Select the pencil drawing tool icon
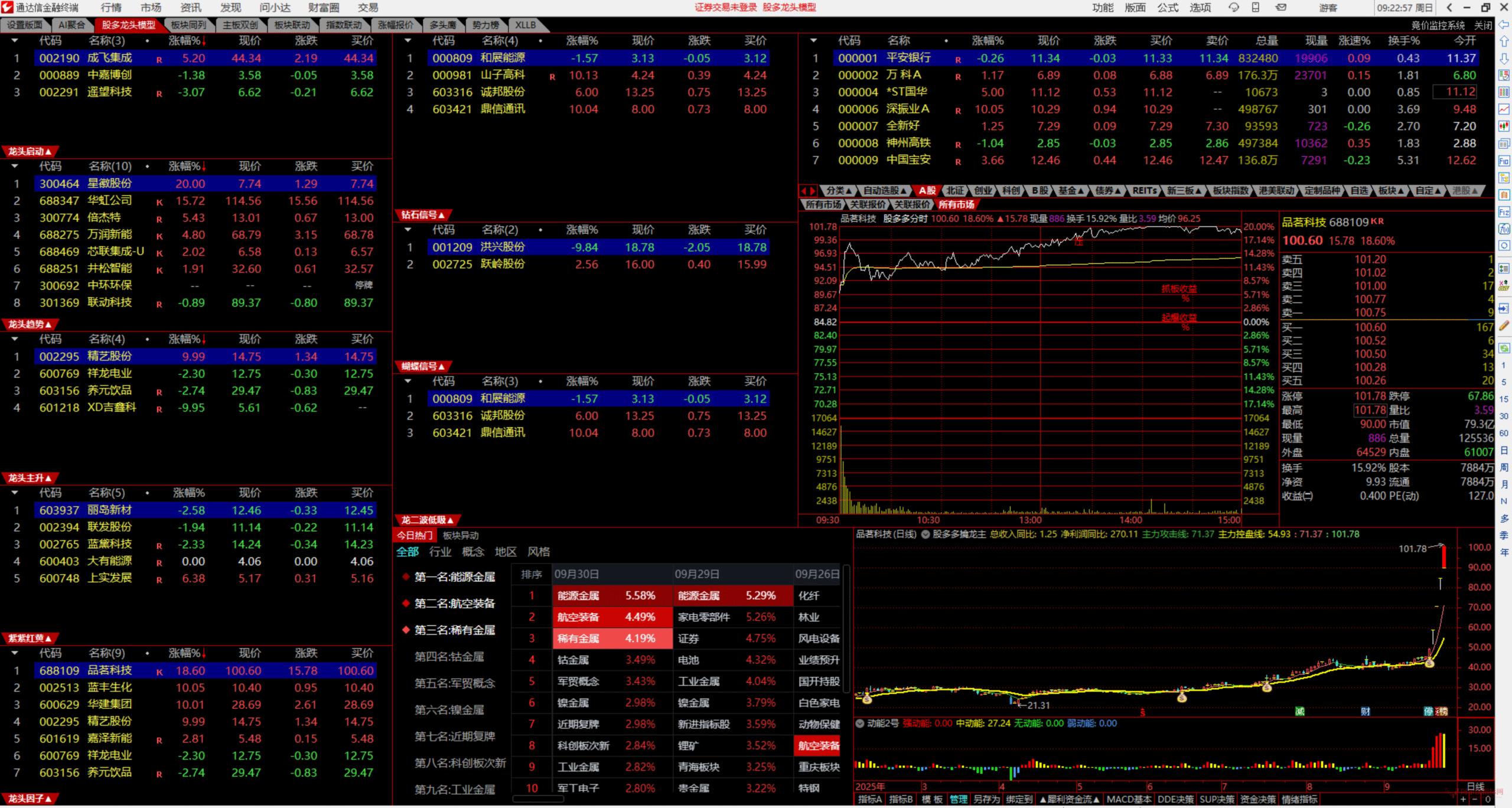Viewport: 1512px width, 808px height. (1504, 325)
